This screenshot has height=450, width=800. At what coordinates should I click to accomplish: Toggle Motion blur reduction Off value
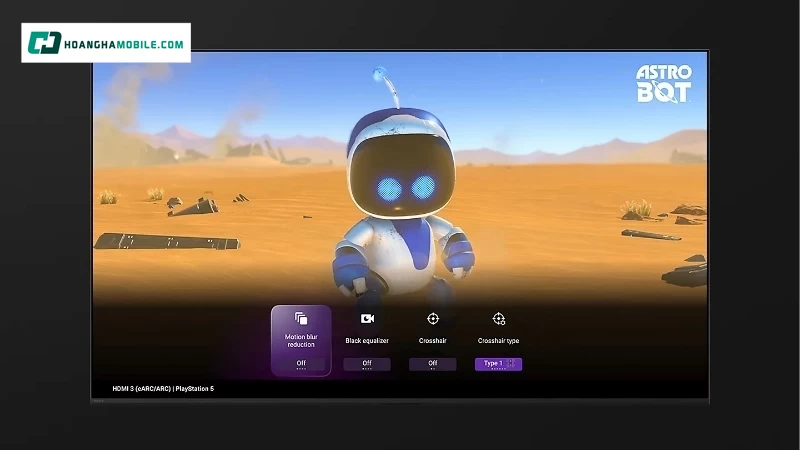click(301, 364)
